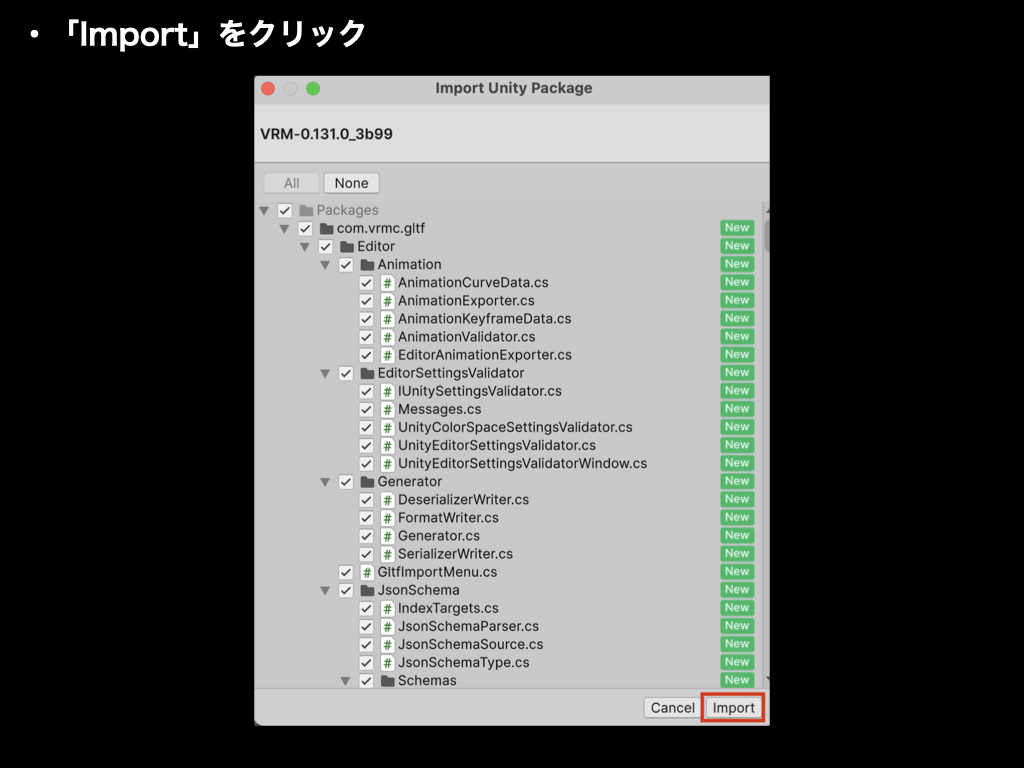Click SerializerWriter.cs script icon

coord(387,554)
